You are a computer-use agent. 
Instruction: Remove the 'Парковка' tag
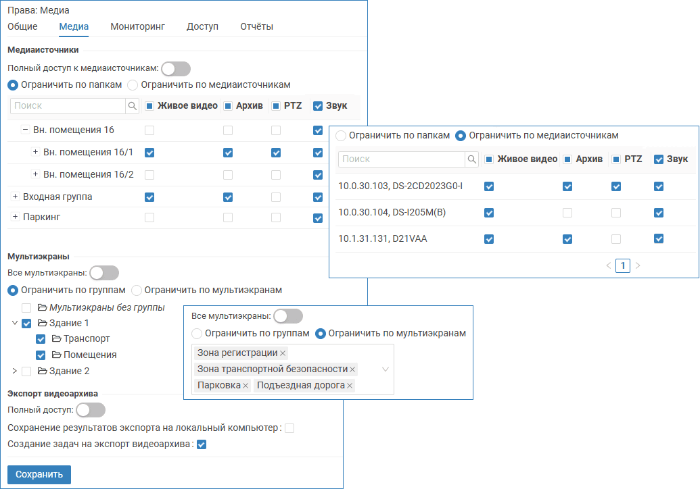click(246, 386)
